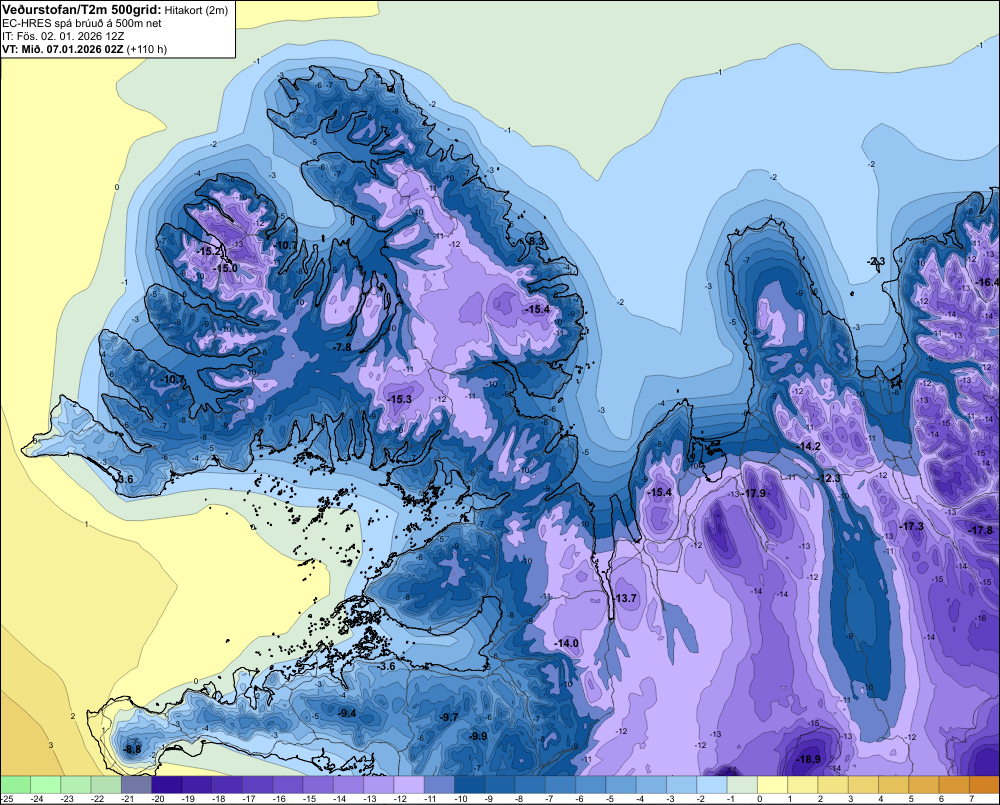1000x805 pixels.
Task: Click the station value -8.3
Action: (536, 241)
